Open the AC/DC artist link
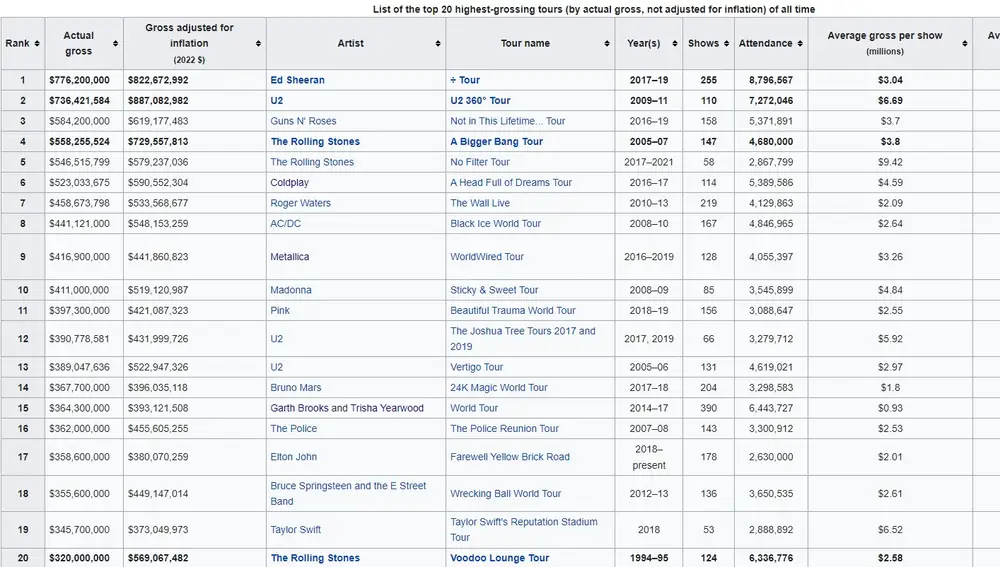The width and height of the screenshot is (1000, 567). [x=286, y=223]
